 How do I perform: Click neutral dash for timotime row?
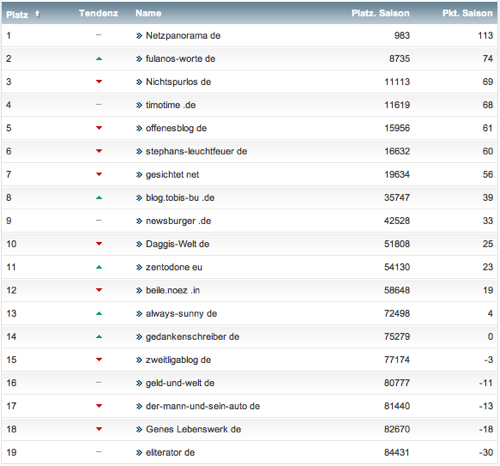(98, 105)
